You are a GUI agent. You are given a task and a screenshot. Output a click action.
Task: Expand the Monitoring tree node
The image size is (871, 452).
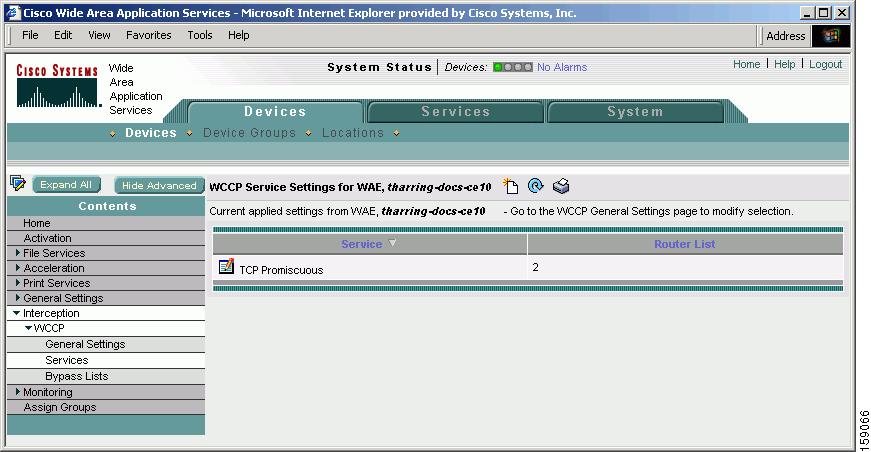[18, 391]
